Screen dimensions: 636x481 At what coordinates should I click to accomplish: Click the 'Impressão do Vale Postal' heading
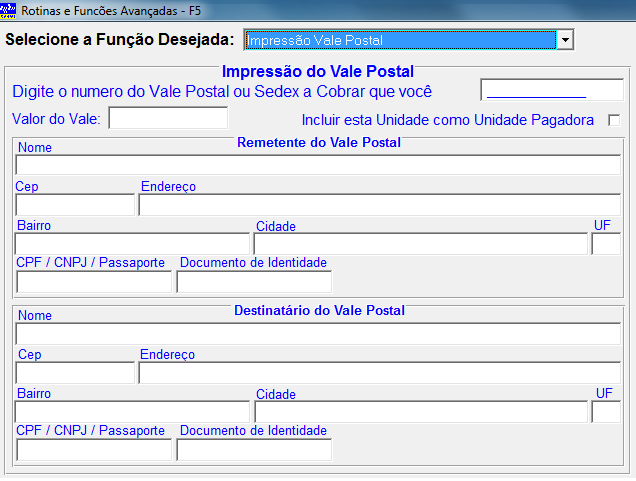(318, 71)
